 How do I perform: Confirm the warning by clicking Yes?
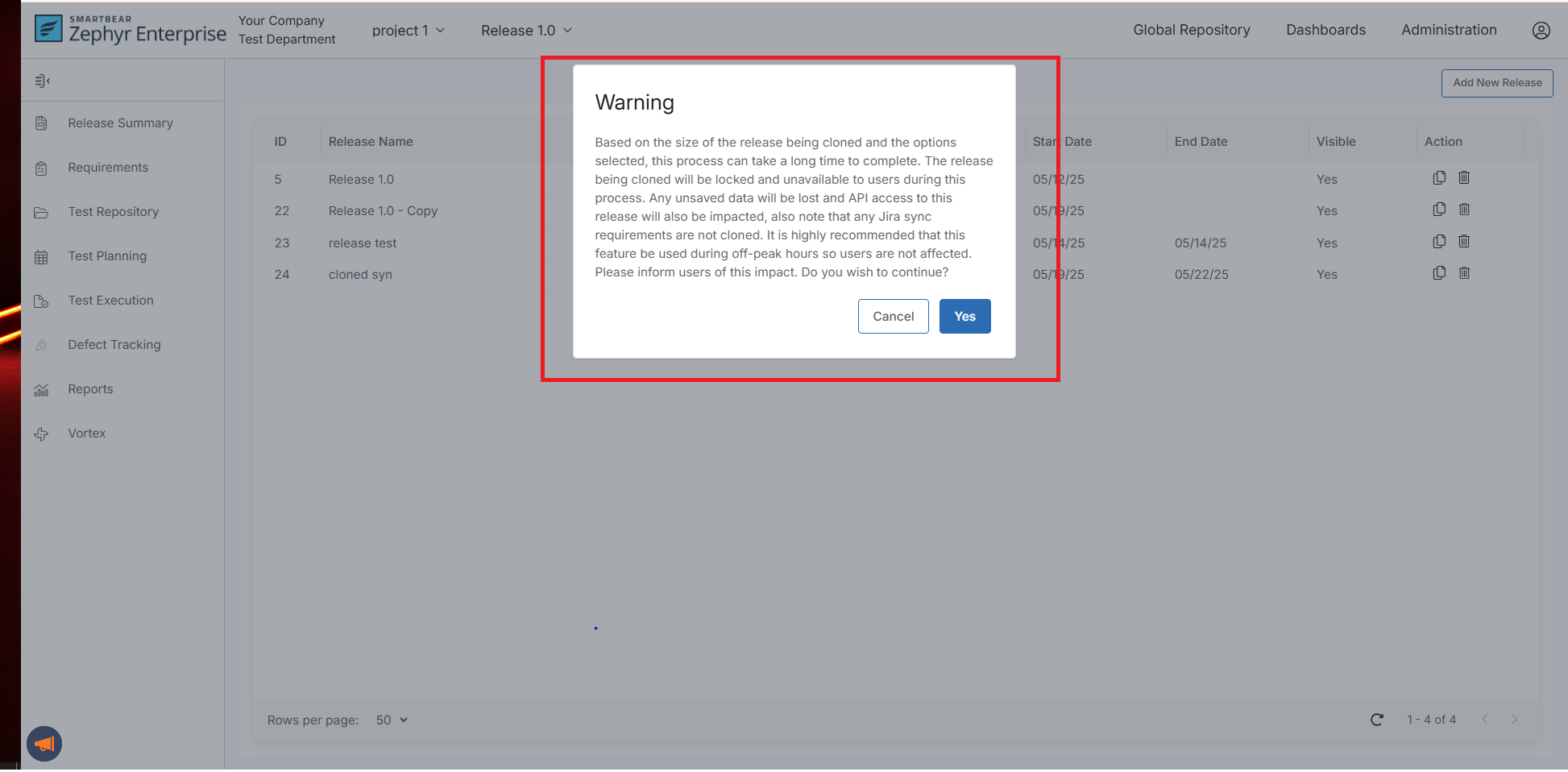click(964, 317)
